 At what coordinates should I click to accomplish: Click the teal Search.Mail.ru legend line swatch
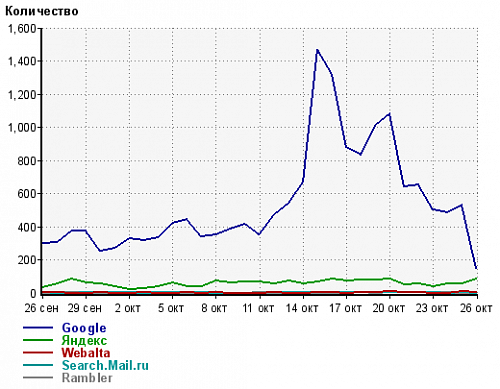(x=38, y=365)
